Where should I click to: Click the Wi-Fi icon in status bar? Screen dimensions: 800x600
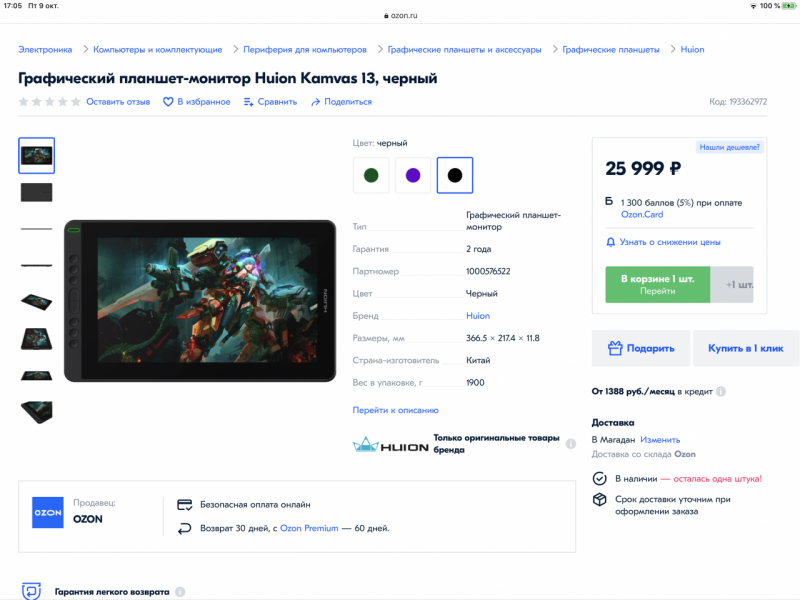(x=753, y=6)
